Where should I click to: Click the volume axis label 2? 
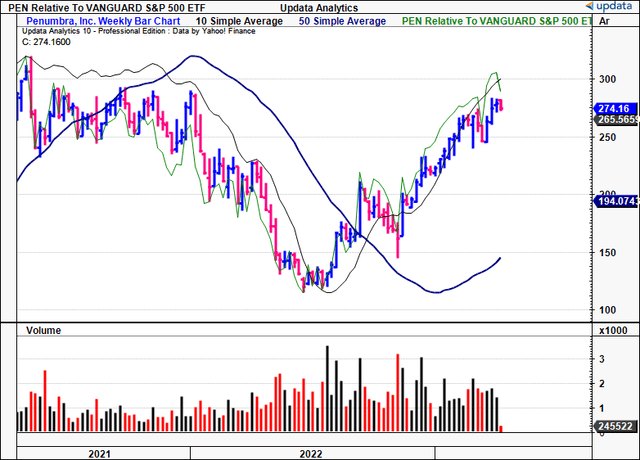[x=602, y=384]
